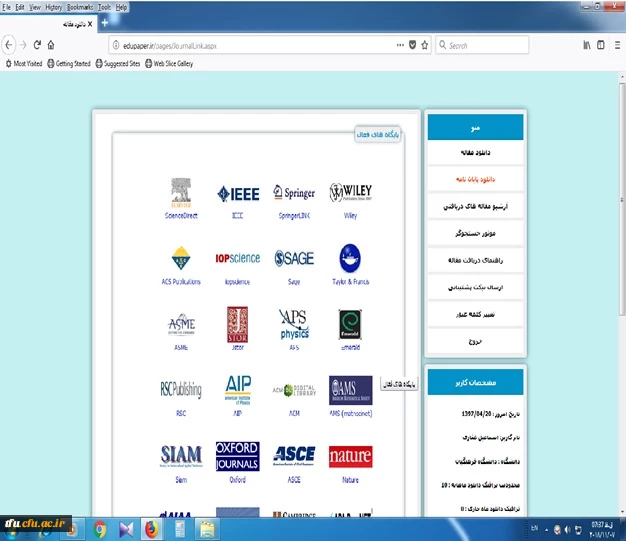Open the Nature journal logo
The height and width of the screenshot is (541, 626).
pyautogui.click(x=350, y=455)
